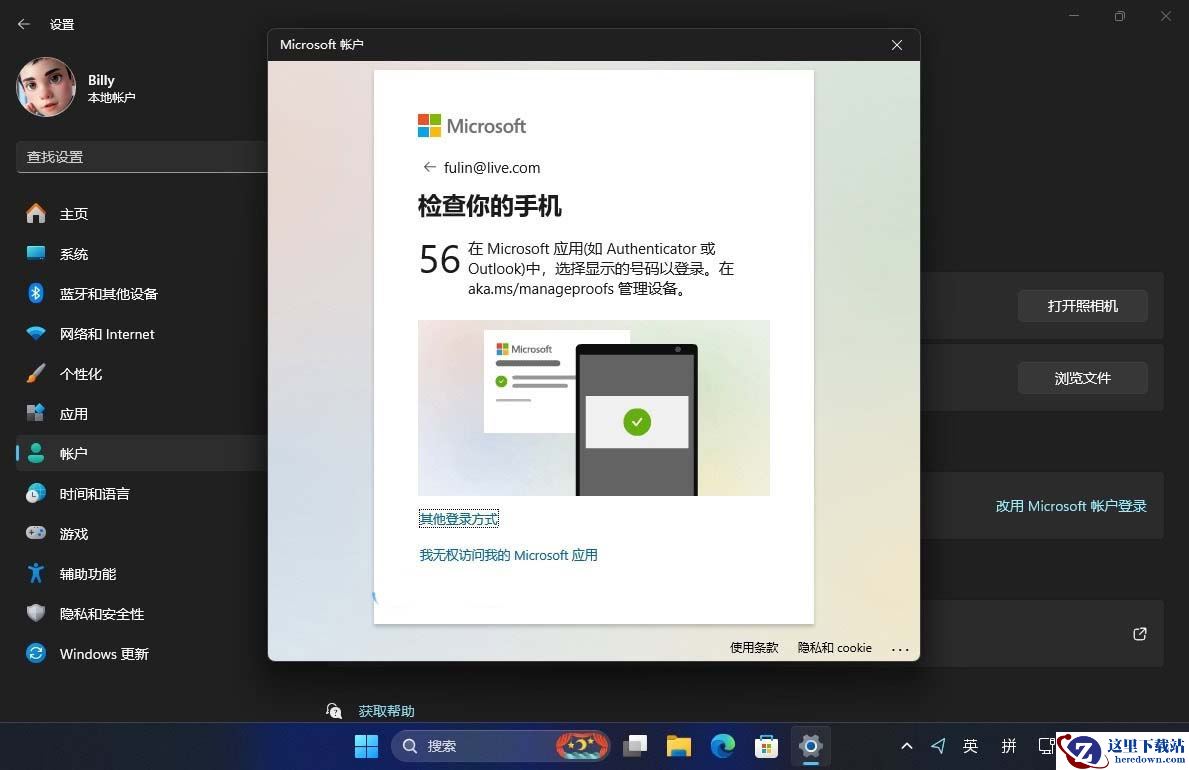Open 时间和语言 settings
Screen dimensions: 1189x770
[142, 494]
